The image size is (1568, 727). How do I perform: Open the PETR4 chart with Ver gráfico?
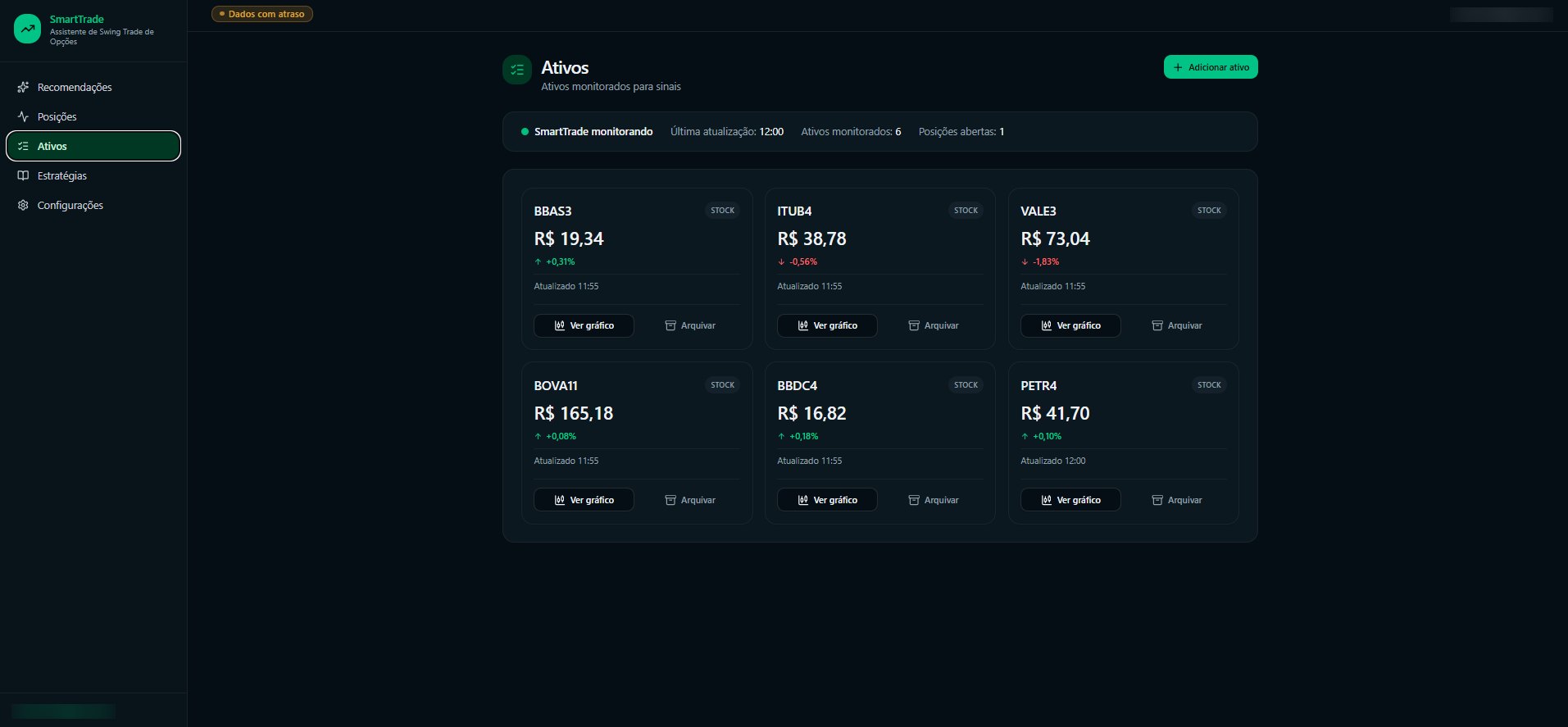[x=1070, y=500]
